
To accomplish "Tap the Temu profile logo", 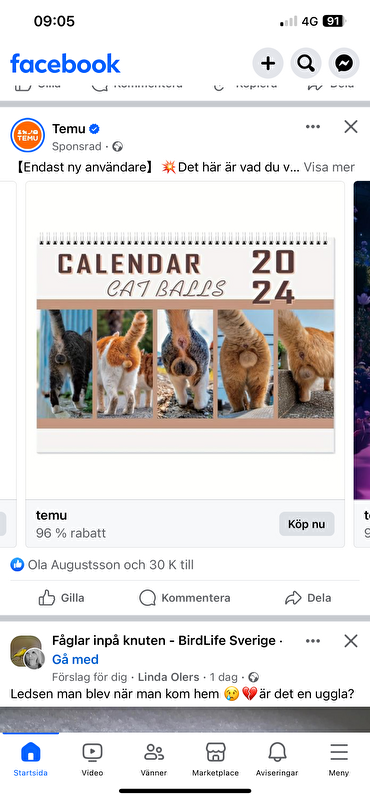I will [x=28, y=135].
